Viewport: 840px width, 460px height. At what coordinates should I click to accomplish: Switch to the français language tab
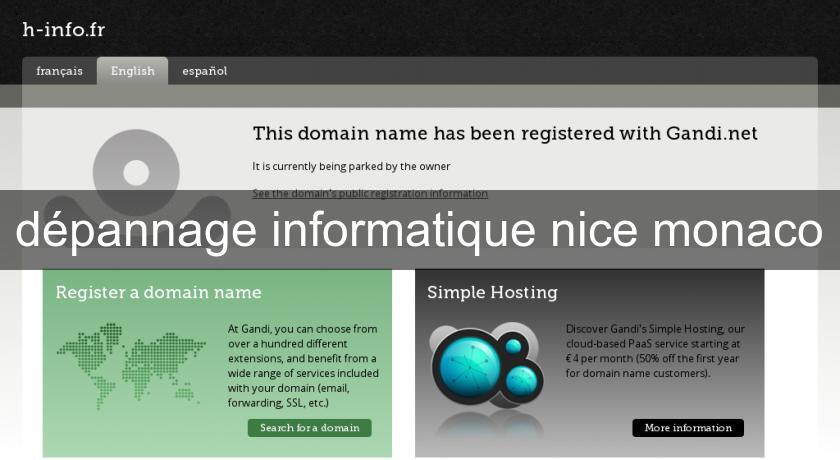[59, 71]
